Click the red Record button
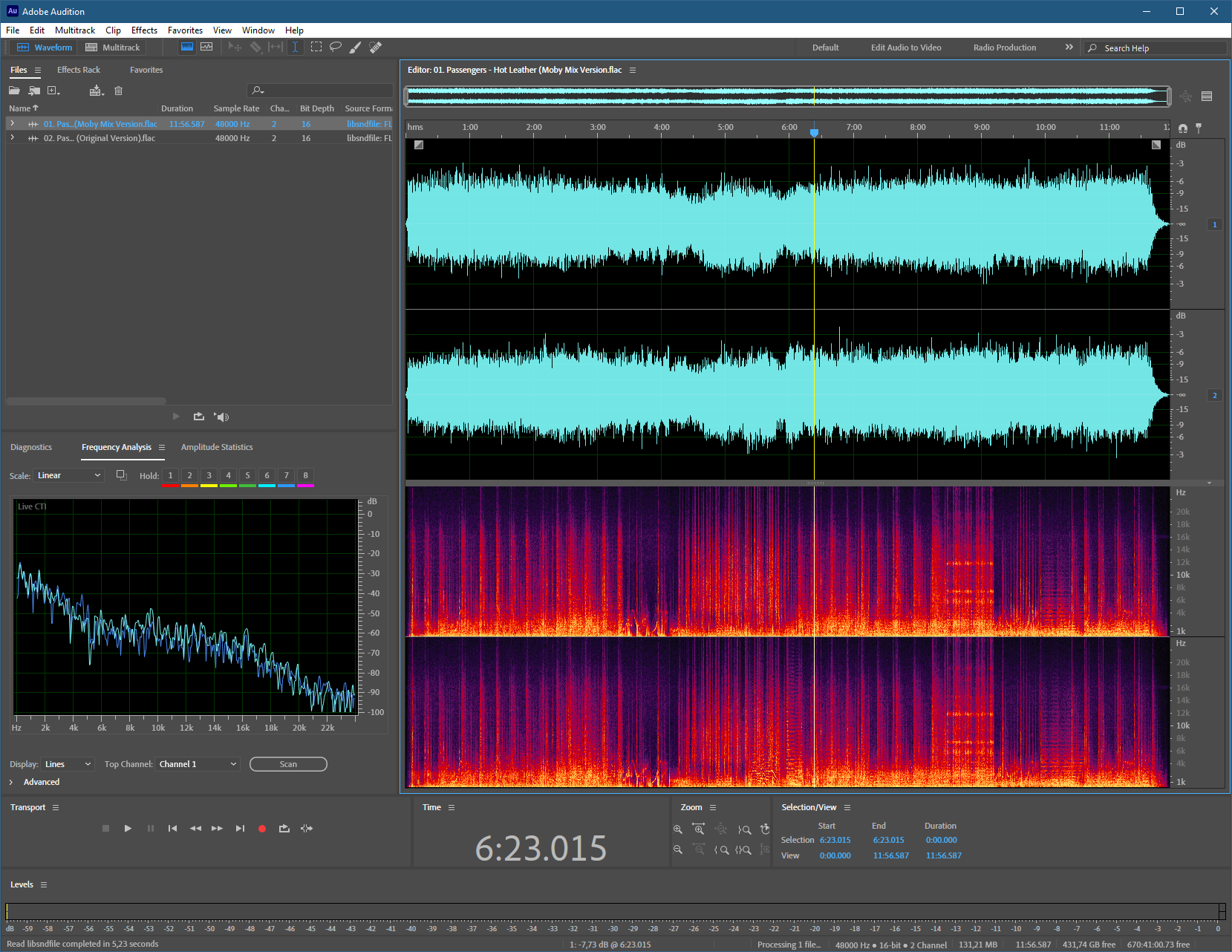 (x=262, y=829)
